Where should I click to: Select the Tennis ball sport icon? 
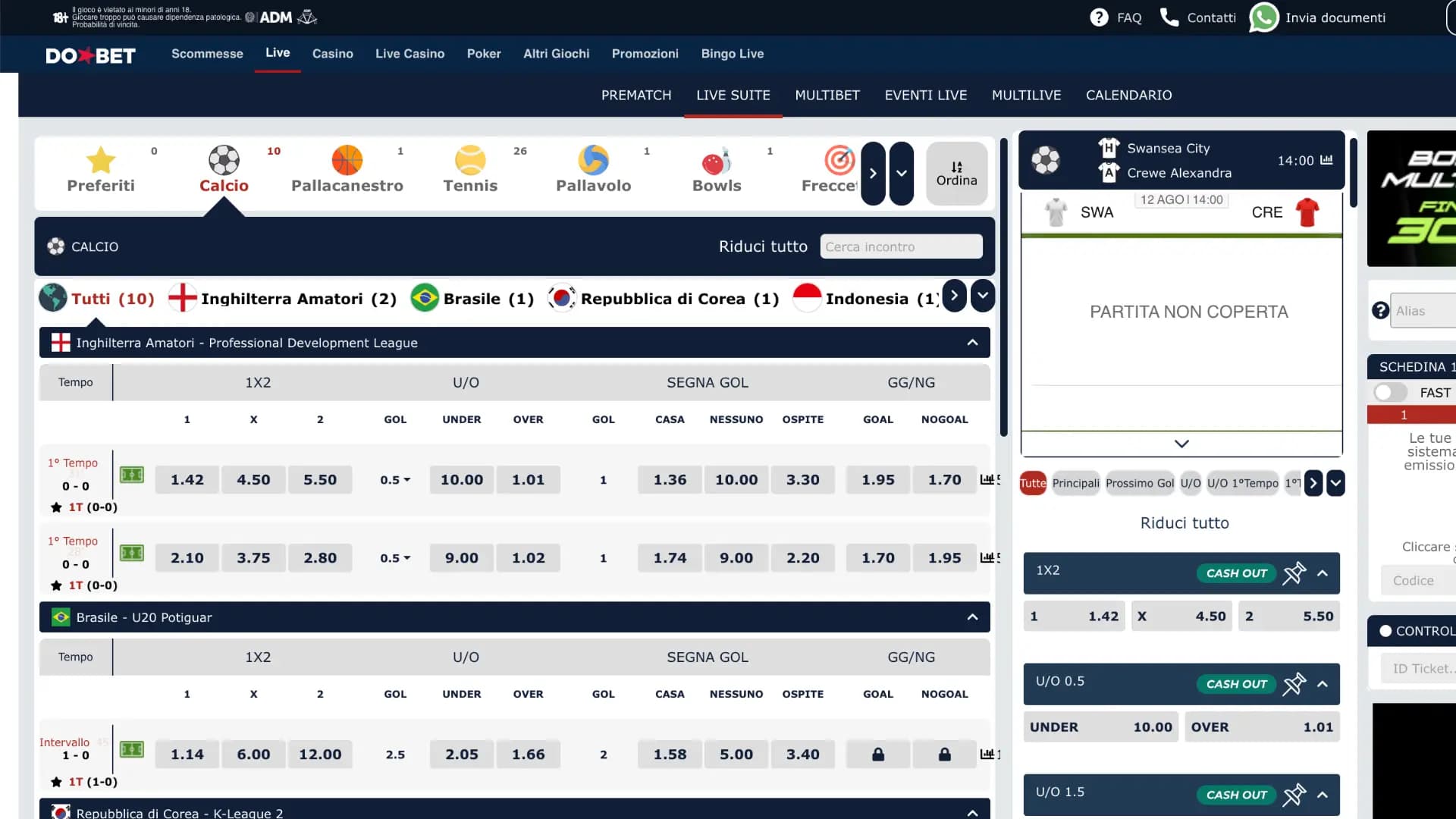[470, 161]
